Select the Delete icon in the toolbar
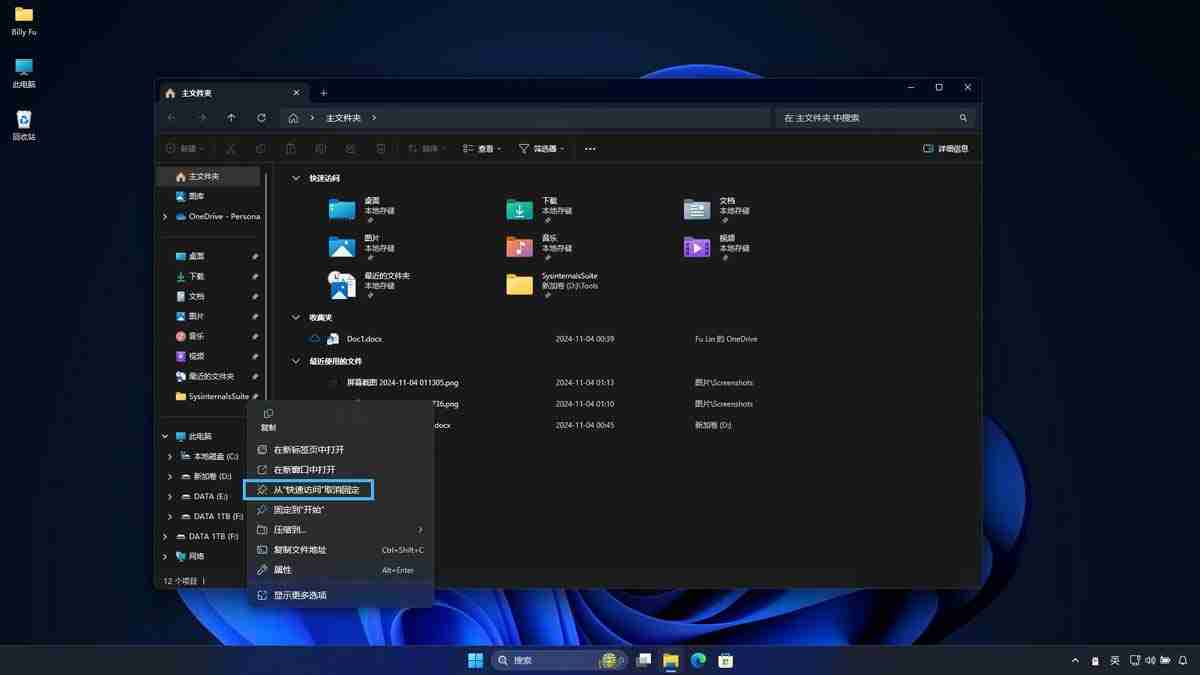The height and width of the screenshot is (675, 1200). pos(380,148)
